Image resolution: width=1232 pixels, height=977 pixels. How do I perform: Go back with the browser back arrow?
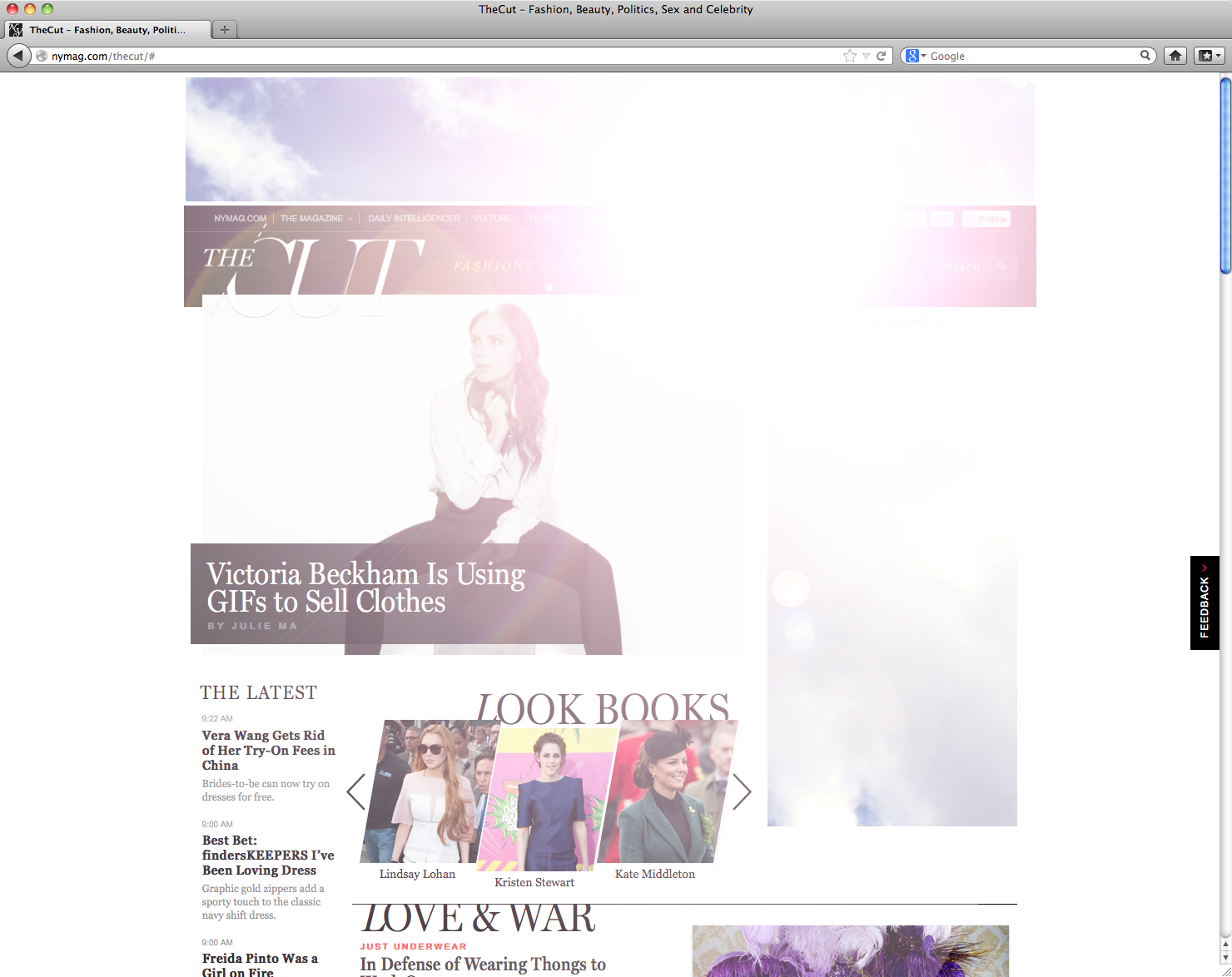point(18,56)
